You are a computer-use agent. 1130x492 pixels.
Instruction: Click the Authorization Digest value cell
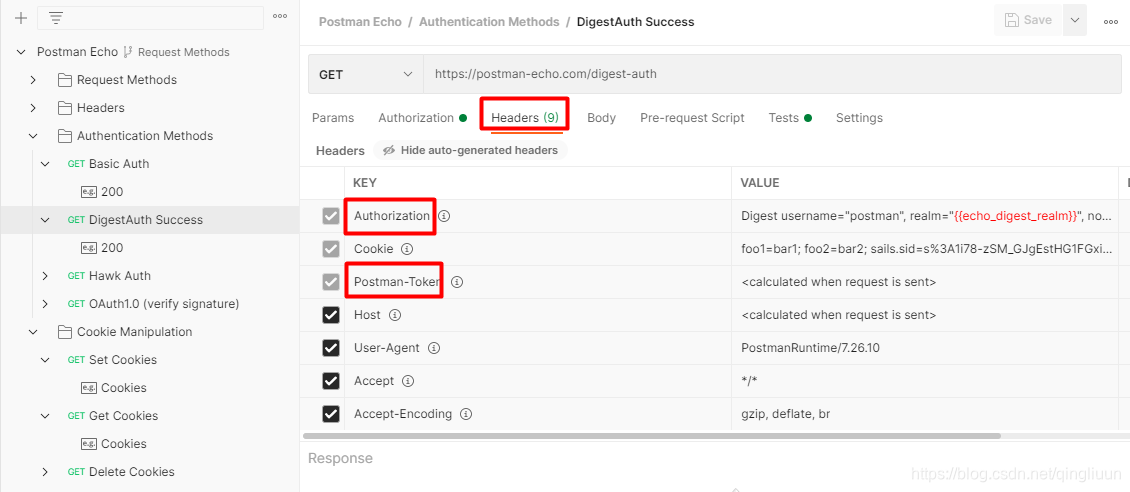click(x=925, y=215)
